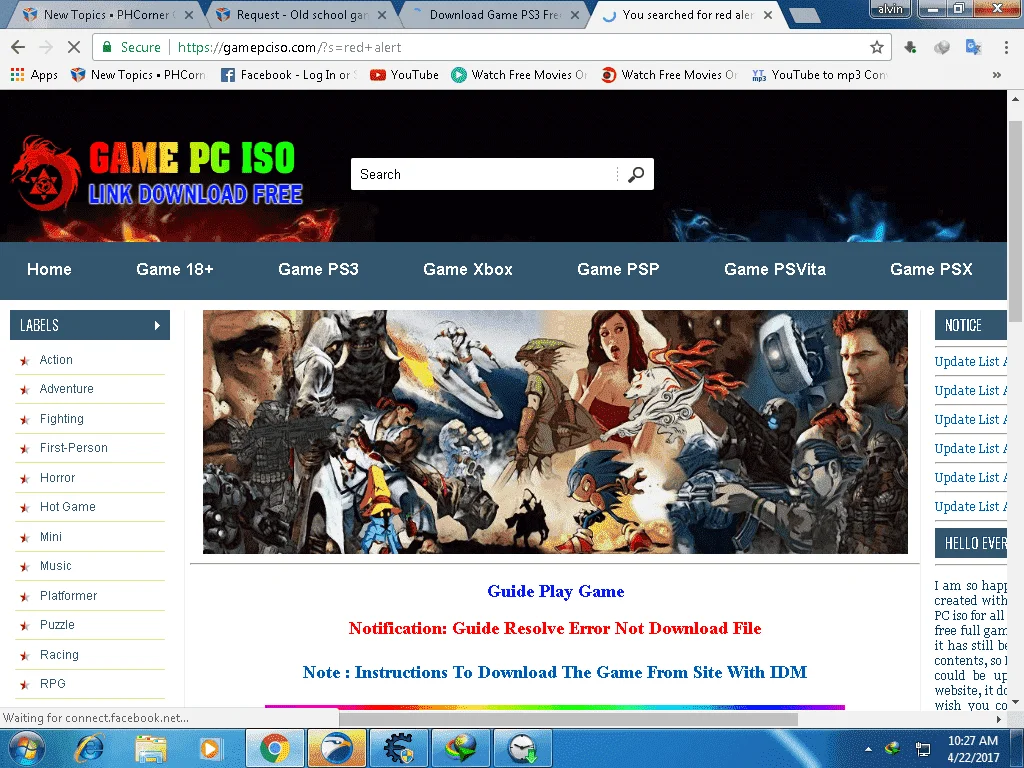Open the Game PSVita menu item
The height and width of the screenshot is (768, 1024).
(x=775, y=269)
